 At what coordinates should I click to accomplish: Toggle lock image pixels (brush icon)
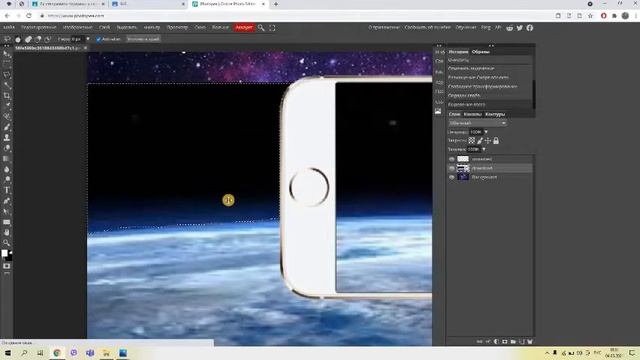coord(480,140)
